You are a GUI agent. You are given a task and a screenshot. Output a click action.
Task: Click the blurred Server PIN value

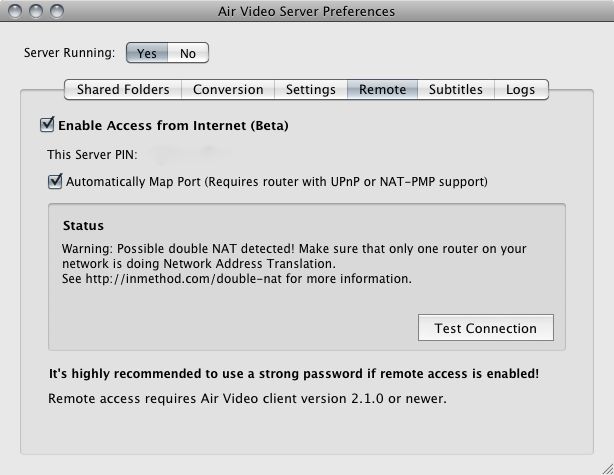coord(192,154)
